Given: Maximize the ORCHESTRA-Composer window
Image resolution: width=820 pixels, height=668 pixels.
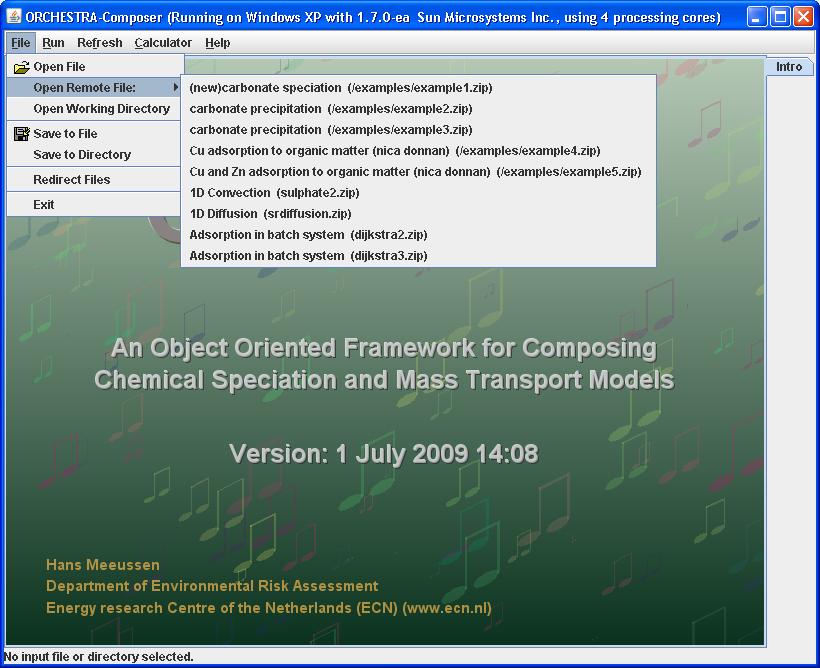Looking at the screenshot, I should pos(780,17).
